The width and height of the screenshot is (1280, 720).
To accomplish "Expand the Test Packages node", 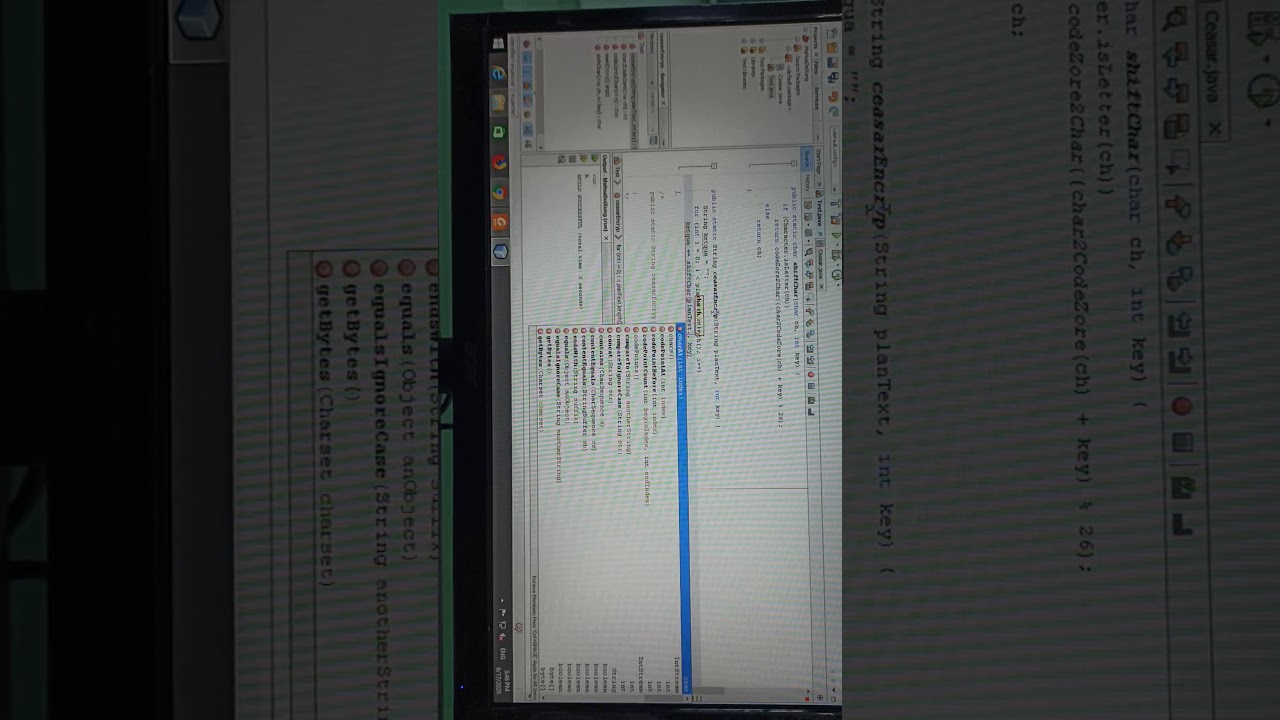I will click(762, 40).
